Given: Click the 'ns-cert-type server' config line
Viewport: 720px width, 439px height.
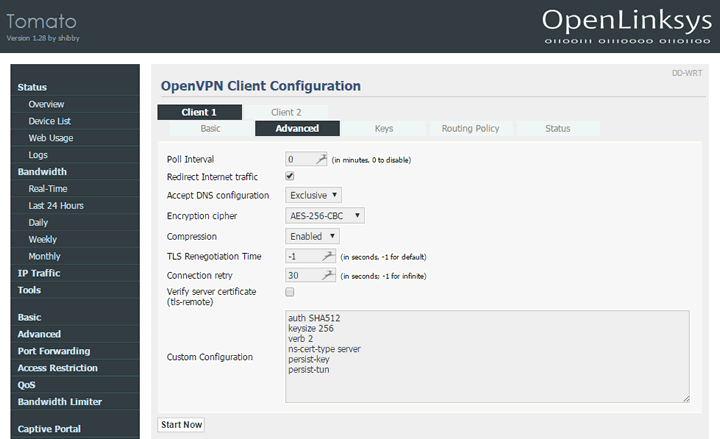Looking at the screenshot, I should [x=324, y=349].
